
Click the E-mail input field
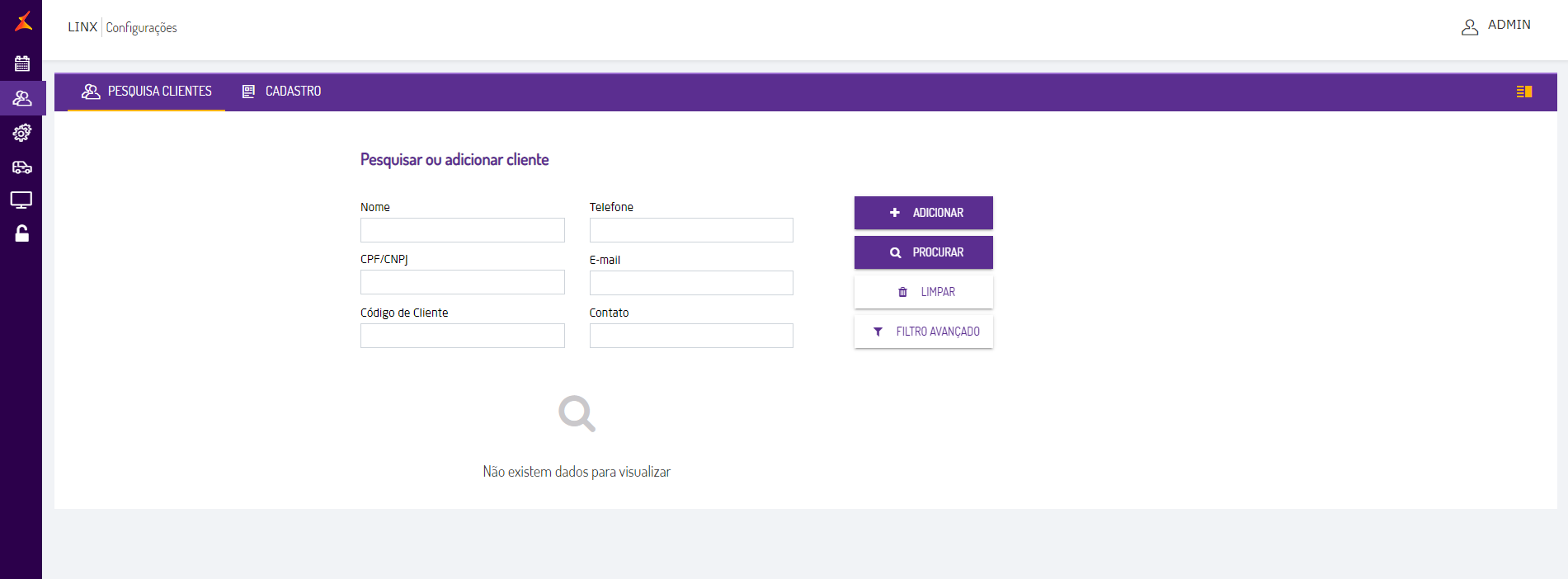690,282
